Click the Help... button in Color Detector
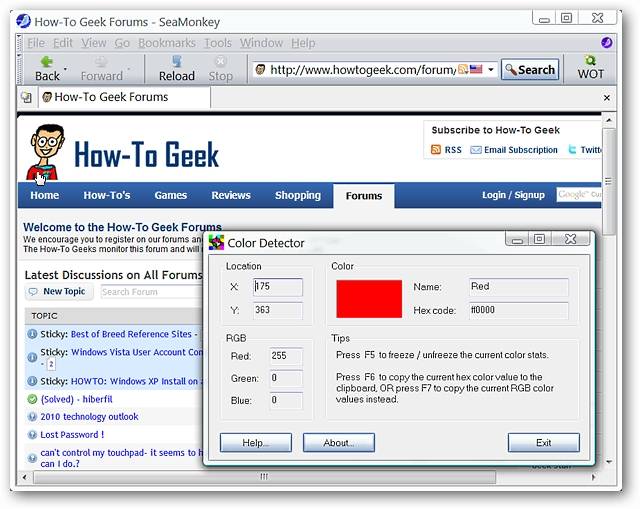640x509 pixels. (256, 442)
